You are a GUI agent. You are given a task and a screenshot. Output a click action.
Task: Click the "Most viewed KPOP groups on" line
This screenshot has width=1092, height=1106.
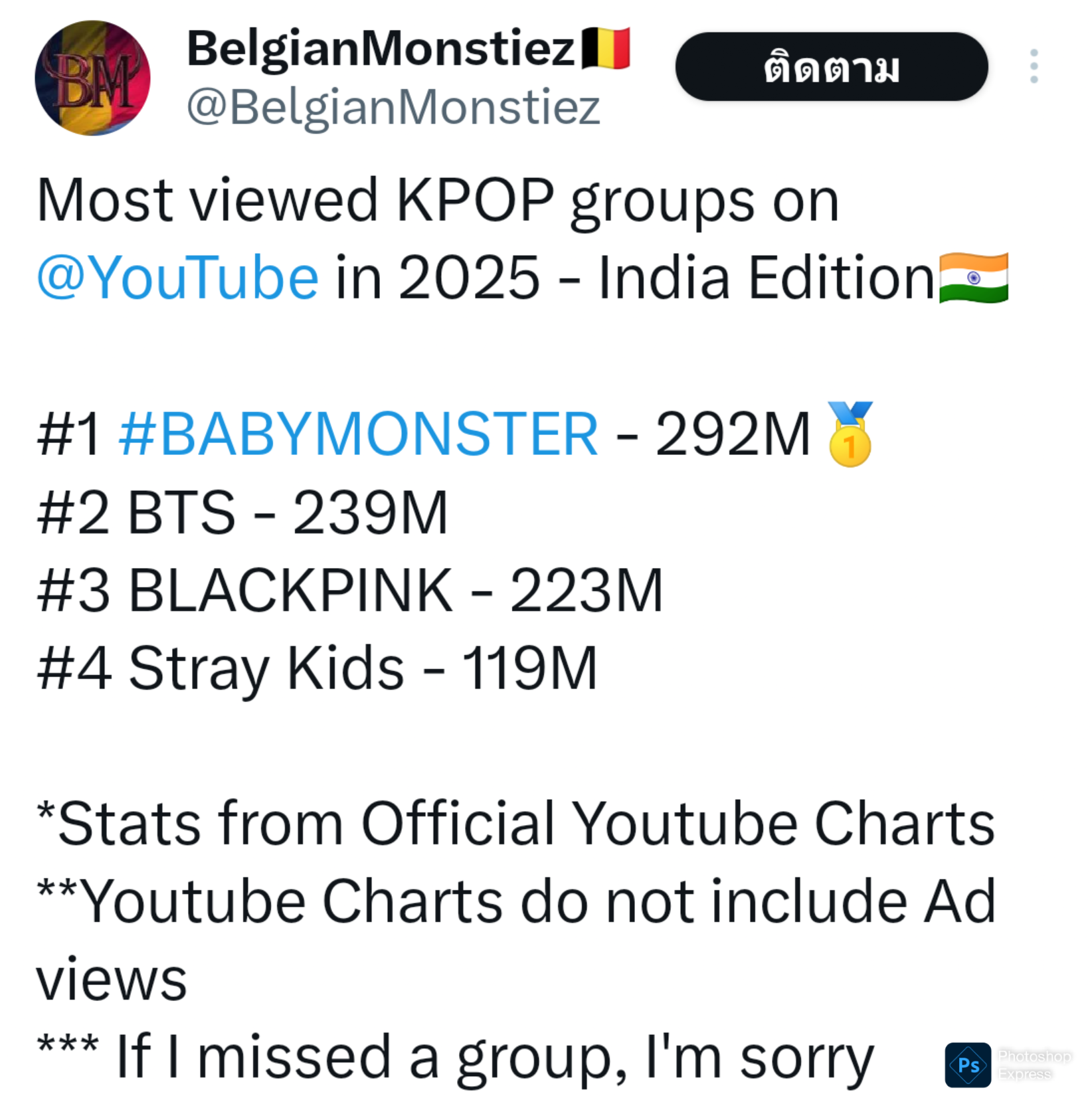coord(438,201)
